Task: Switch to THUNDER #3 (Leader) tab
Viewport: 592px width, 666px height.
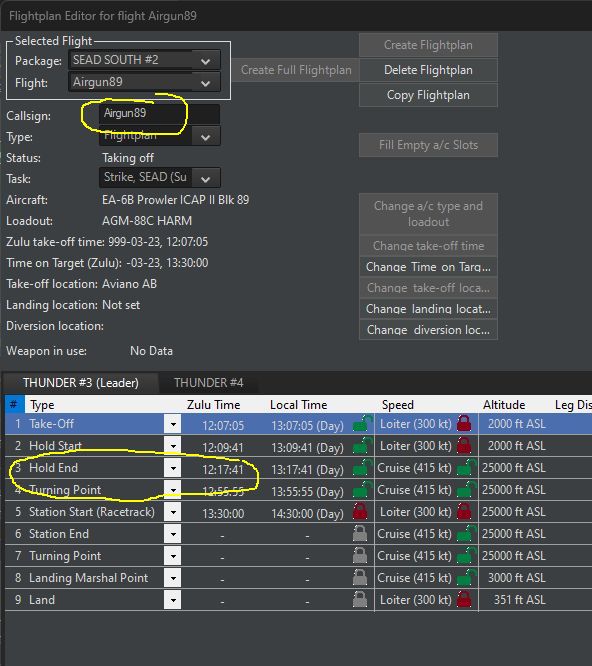Action: click(x=81, y=383)
